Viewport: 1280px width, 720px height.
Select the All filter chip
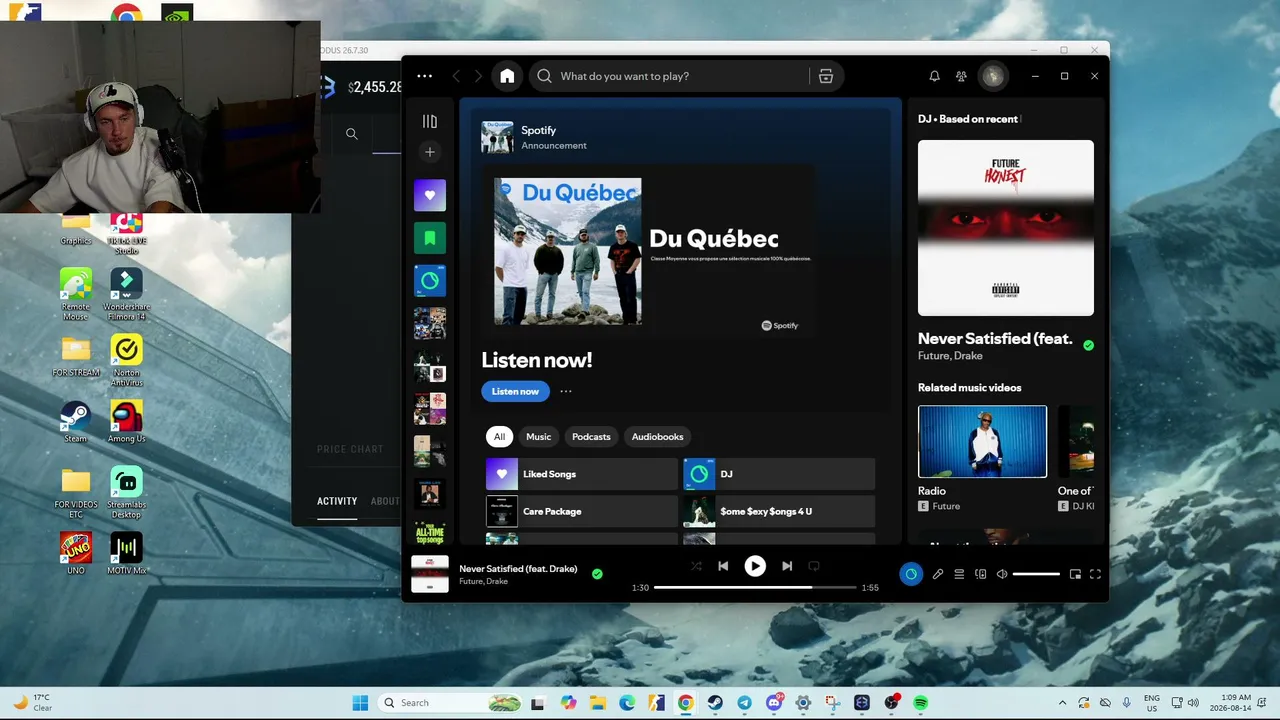[x=499, y=436]
